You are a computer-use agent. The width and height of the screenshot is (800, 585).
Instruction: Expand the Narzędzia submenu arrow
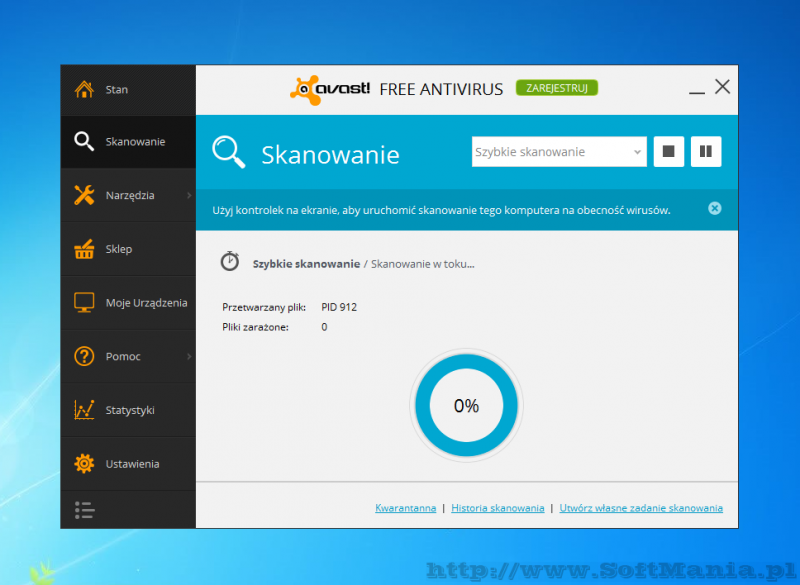pyautogui.click(x=189, y=195)
